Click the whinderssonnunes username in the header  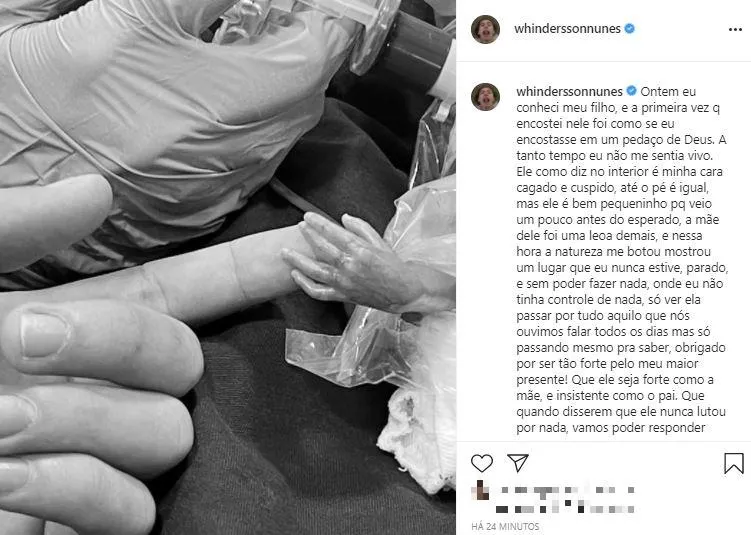pyautogui.click(x=567, y=29)
